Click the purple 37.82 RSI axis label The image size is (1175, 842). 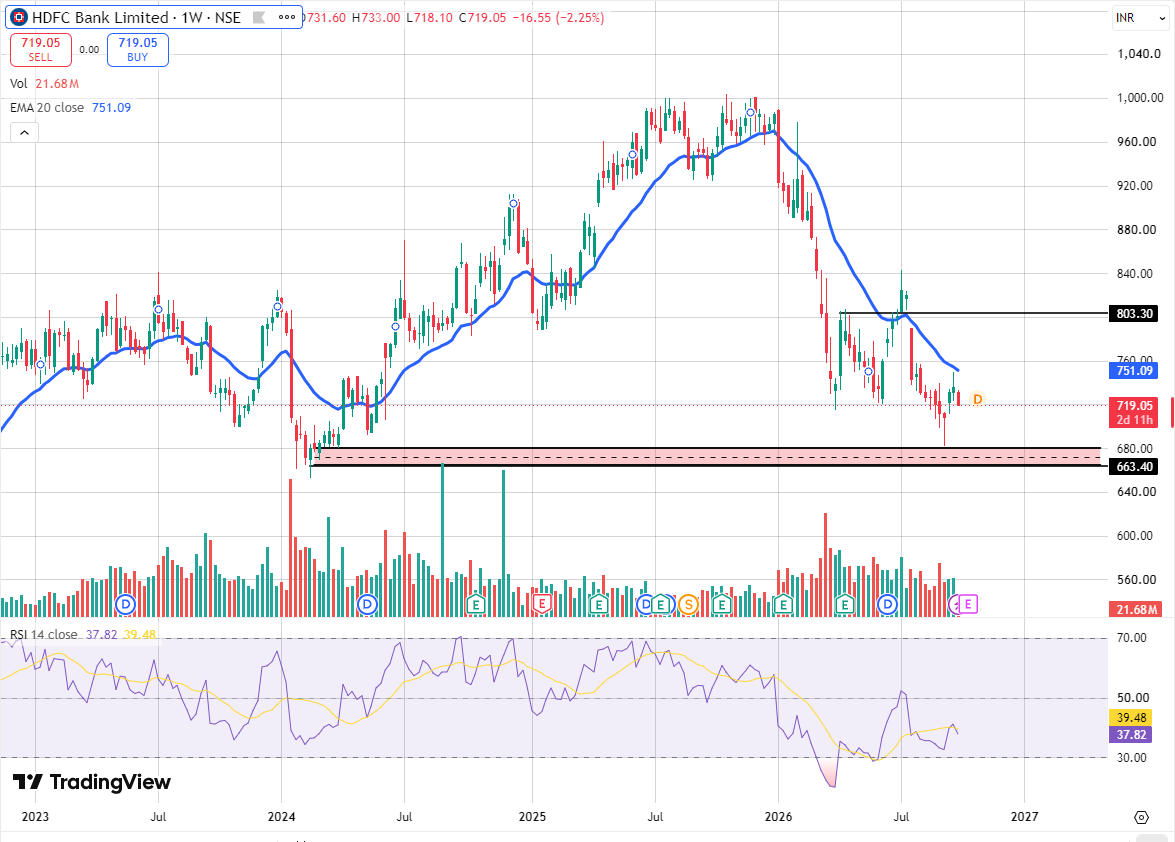coord(1131,735)
